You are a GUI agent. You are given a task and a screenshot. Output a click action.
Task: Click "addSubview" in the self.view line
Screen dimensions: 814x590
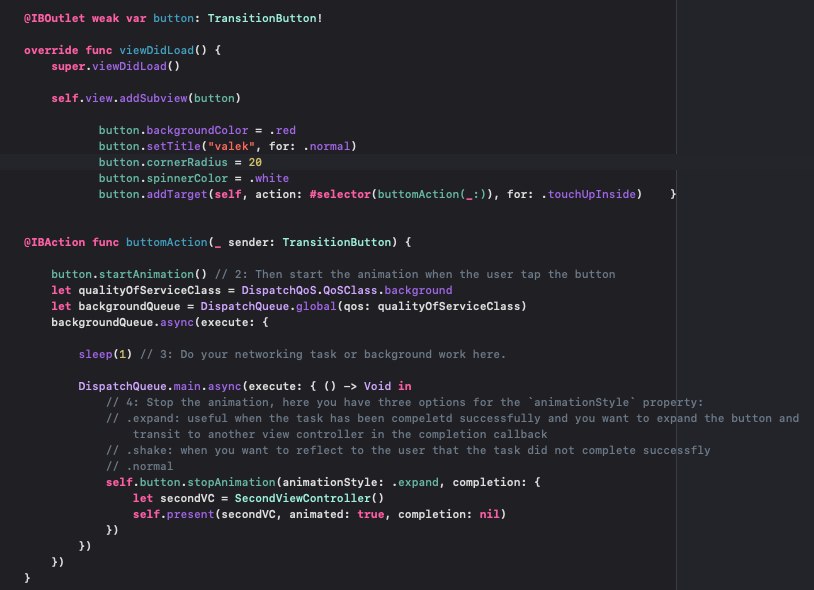(153, 98)
